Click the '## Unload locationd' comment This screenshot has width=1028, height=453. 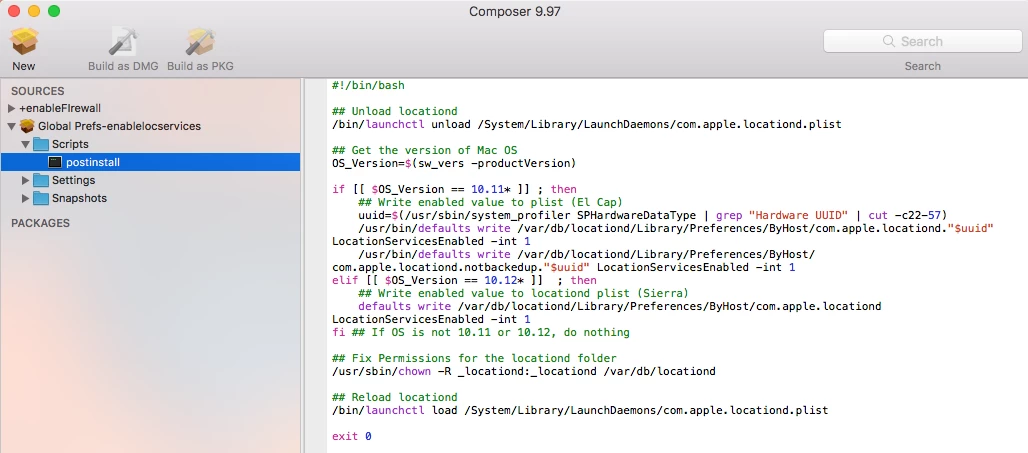click(x=395, y=111)
